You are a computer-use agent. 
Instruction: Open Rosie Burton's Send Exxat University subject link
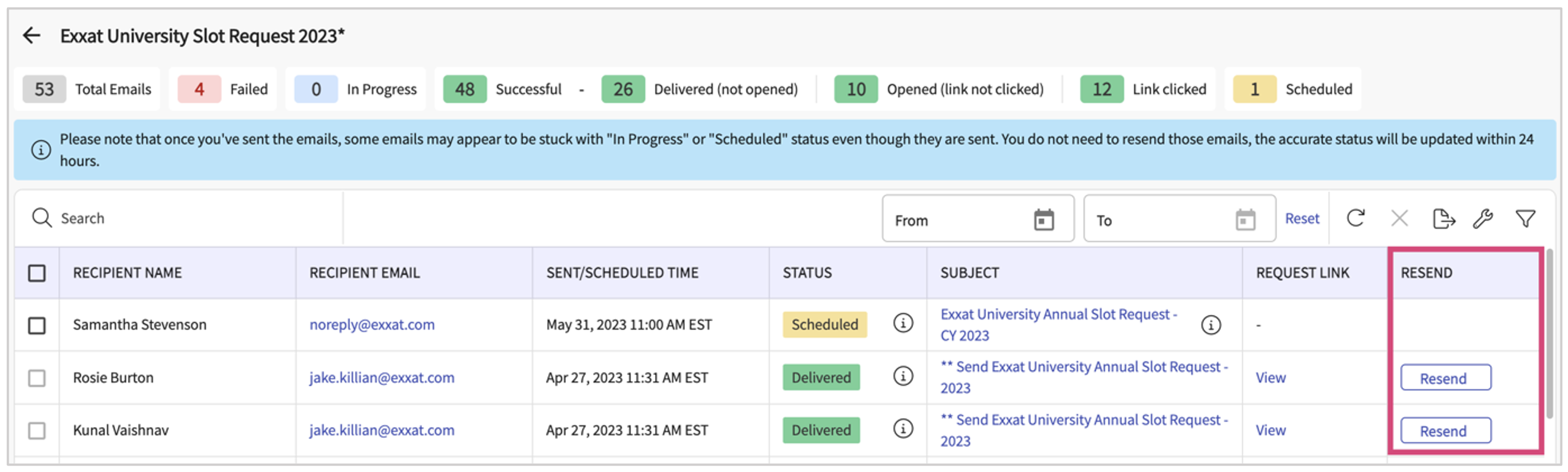pyautogui.click(x=1084, y=377)
